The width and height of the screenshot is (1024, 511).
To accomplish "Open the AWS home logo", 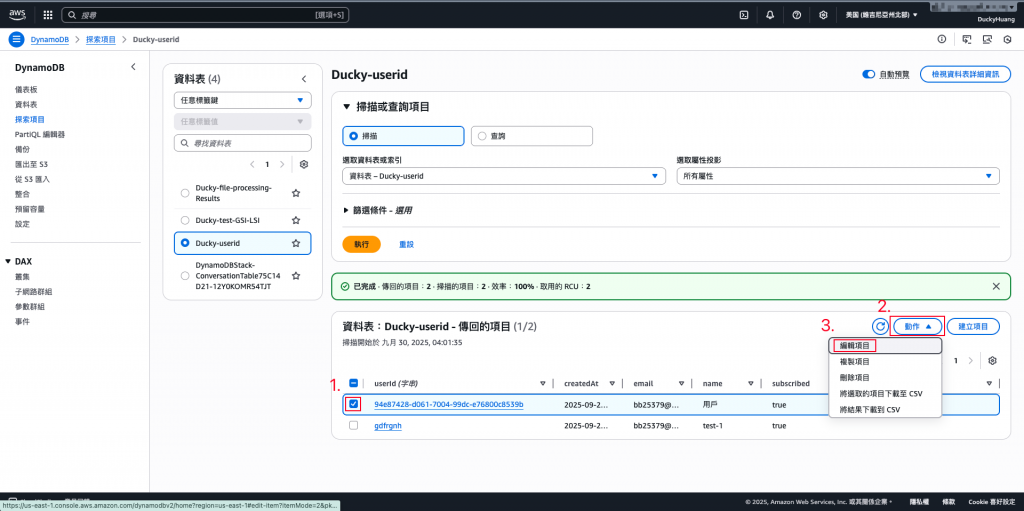I will coord(17,14).
